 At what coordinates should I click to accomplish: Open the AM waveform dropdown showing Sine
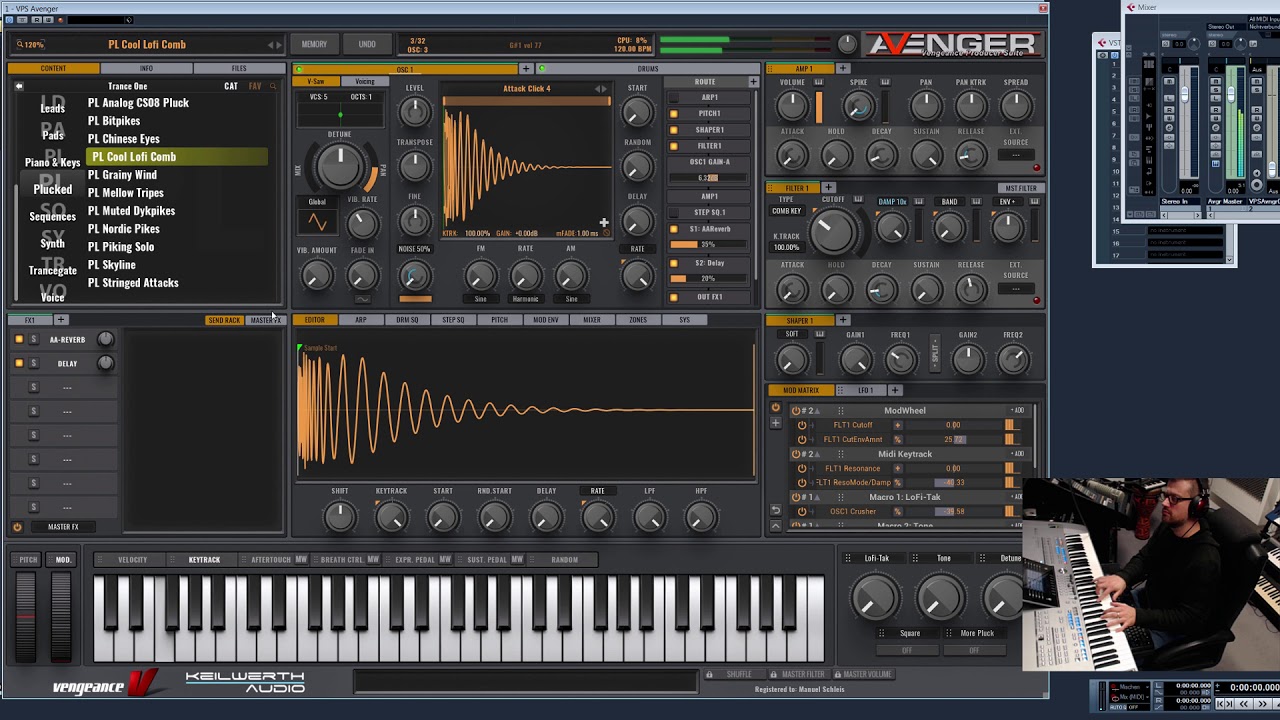point(571,299)
